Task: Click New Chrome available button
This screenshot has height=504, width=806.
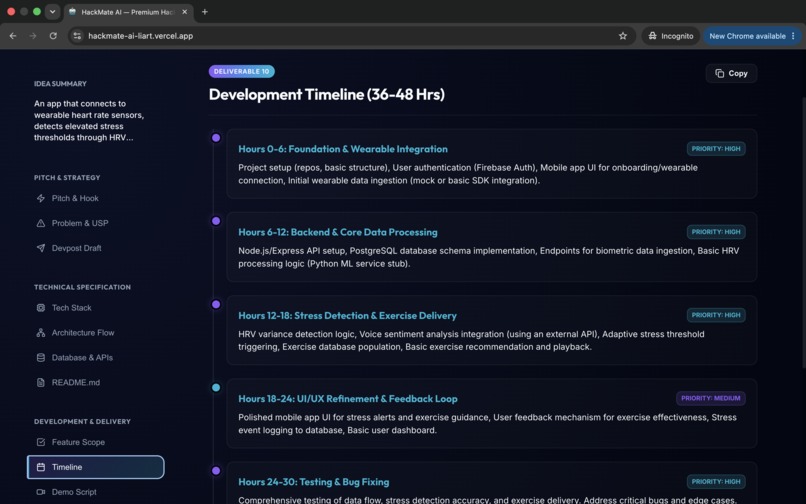Action: point(753,36)
